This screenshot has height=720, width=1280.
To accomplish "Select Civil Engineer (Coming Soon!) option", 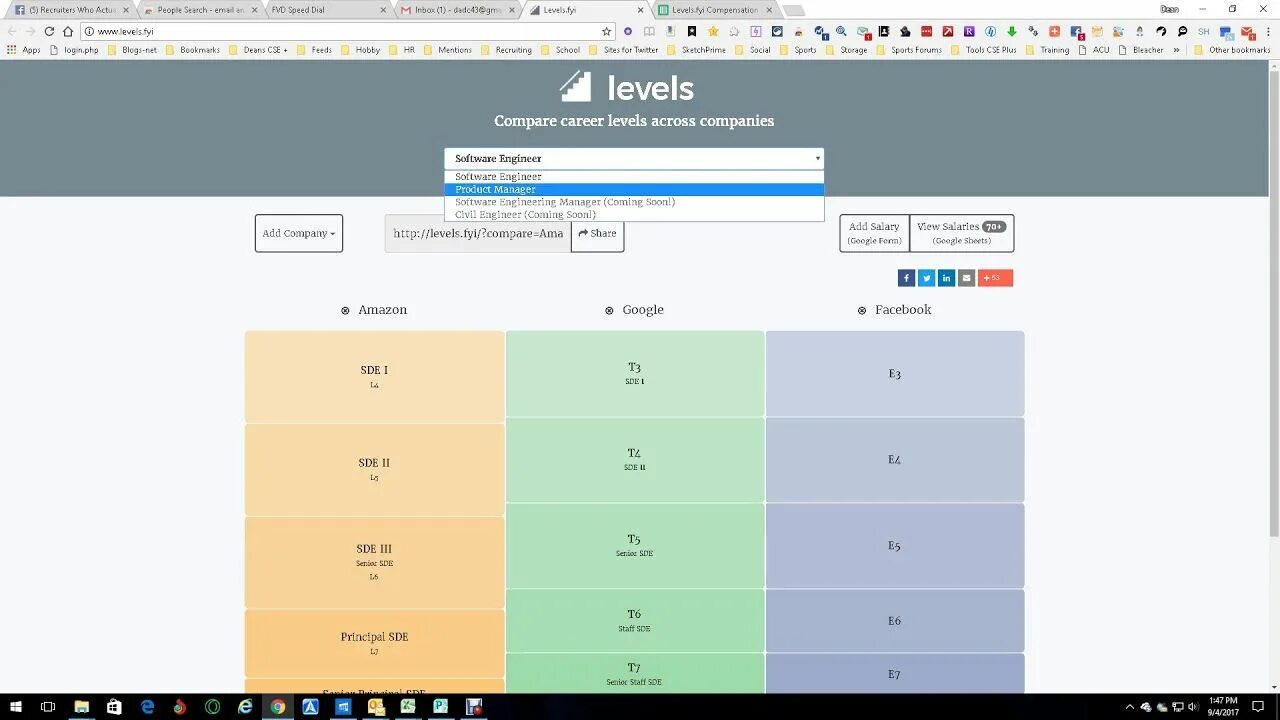I will point(634,214).
